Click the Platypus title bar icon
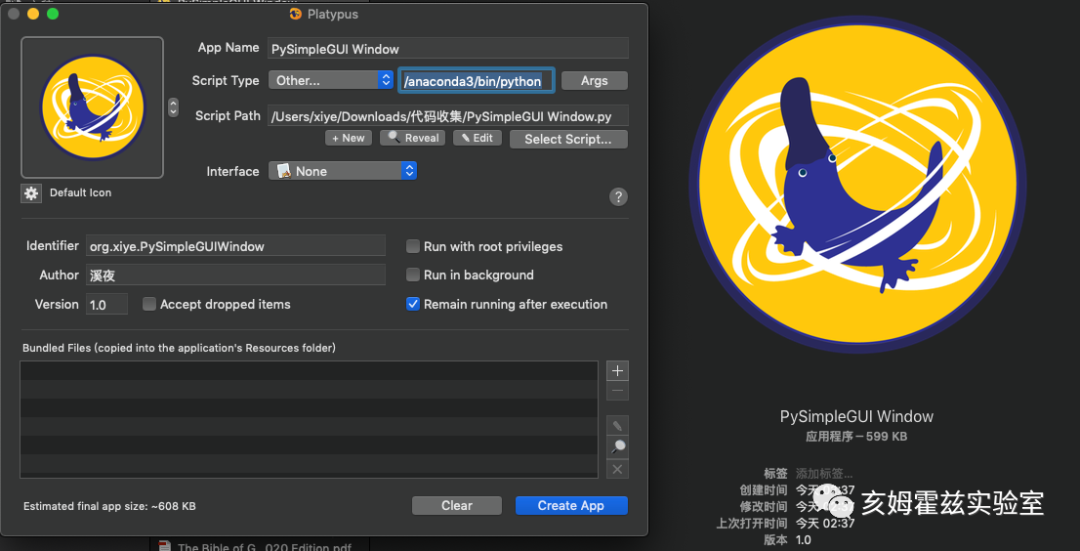This screenshot has width=1080, height=551. [295, 14]
